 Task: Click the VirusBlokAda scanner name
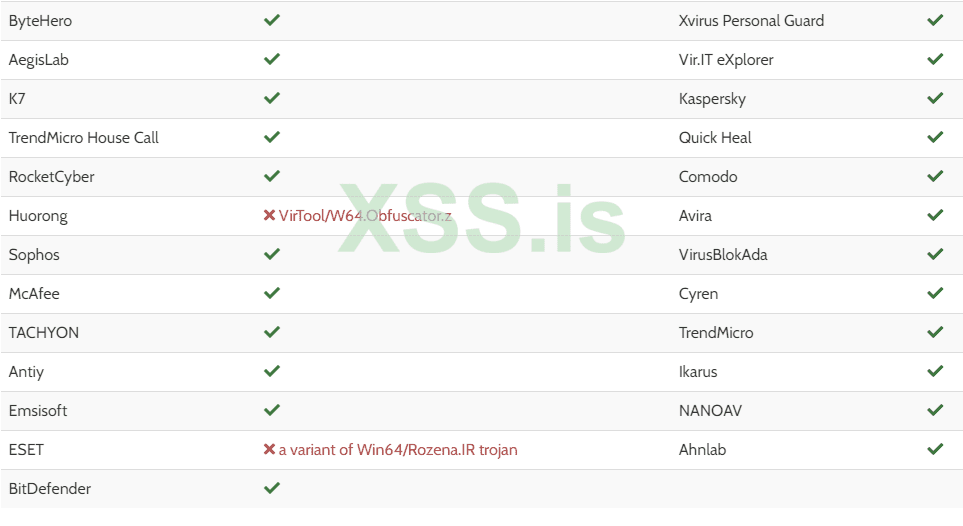coord(723,255)
